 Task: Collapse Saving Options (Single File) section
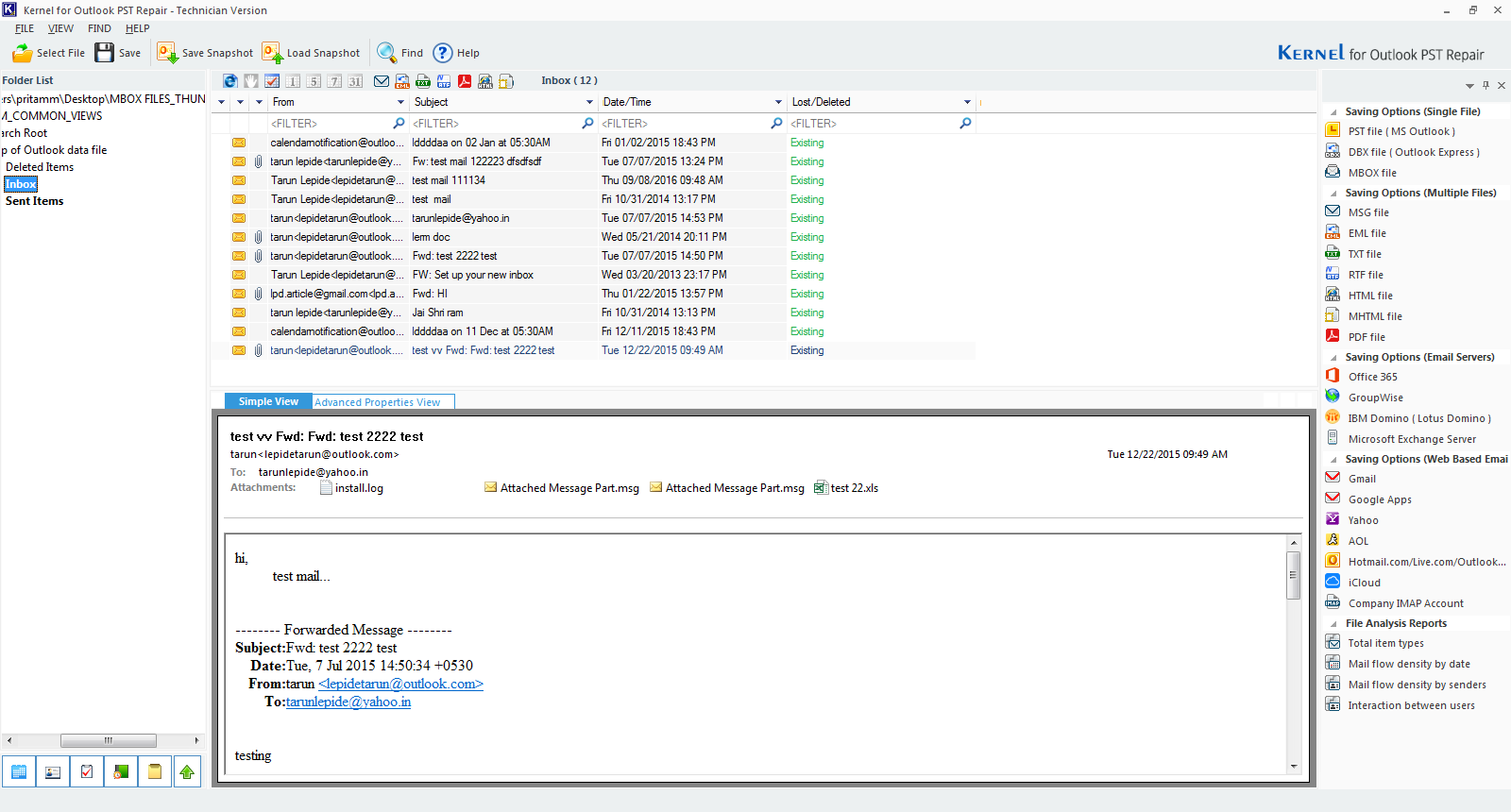(x=1333, y=112)
